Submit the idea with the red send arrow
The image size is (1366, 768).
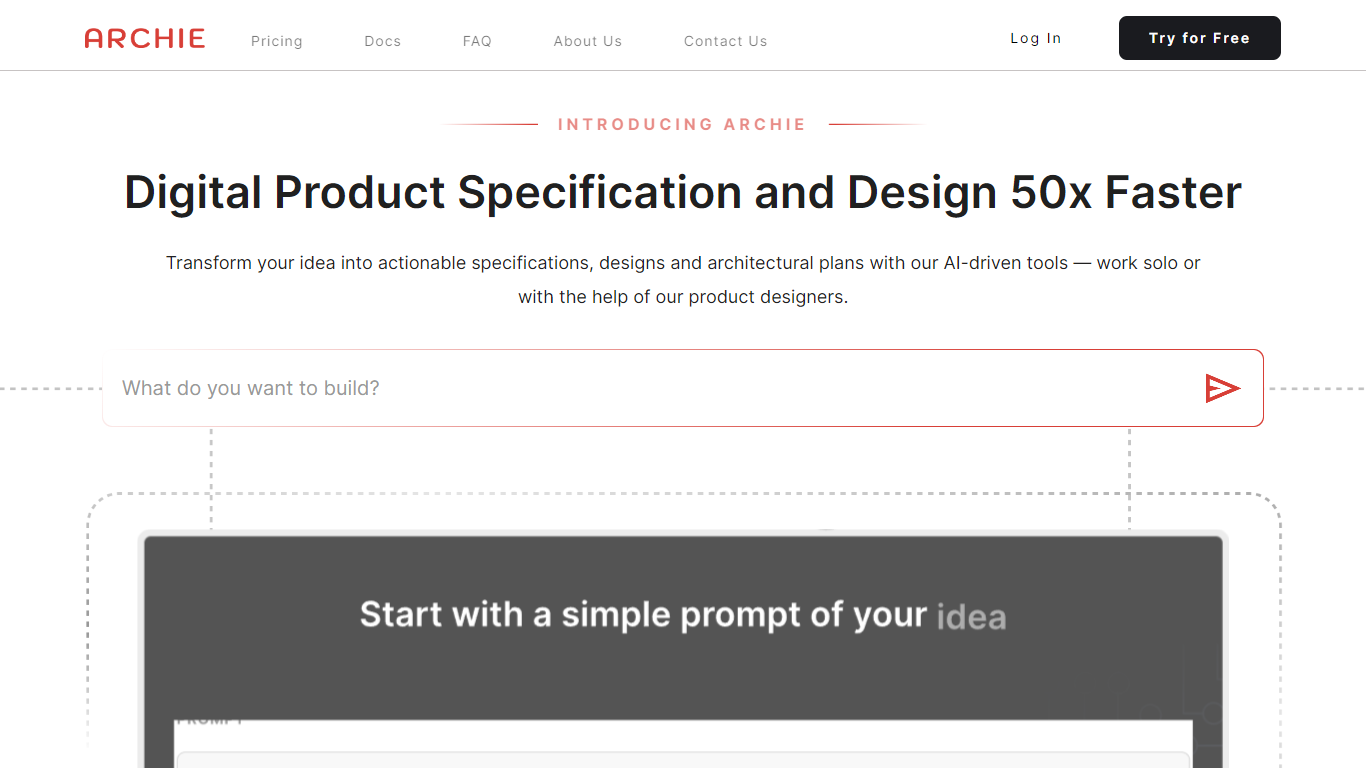pyautogui.click(x=1222, y=388)
